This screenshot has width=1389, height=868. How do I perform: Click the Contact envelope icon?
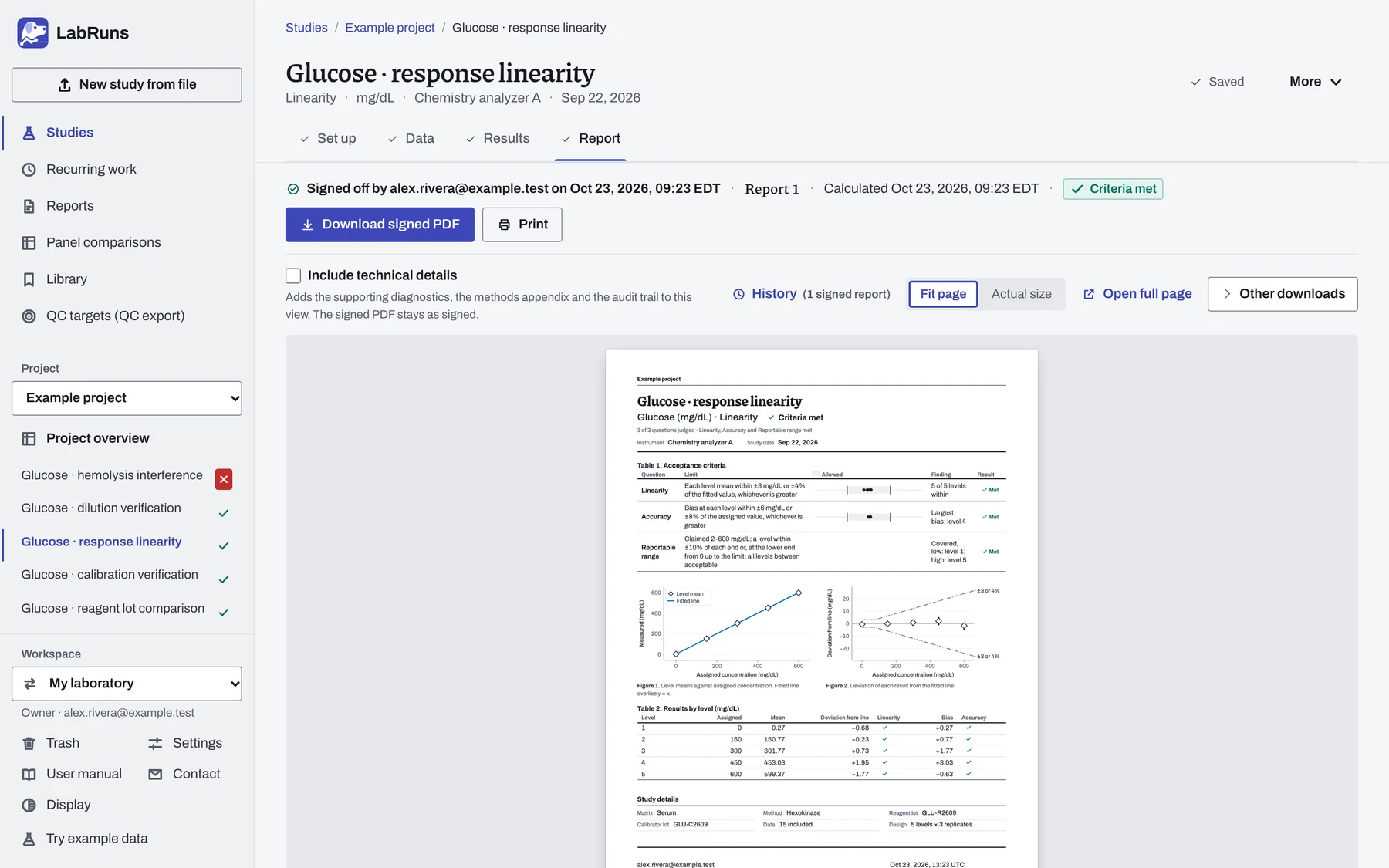pyautogui.click(x=155, y=775)
